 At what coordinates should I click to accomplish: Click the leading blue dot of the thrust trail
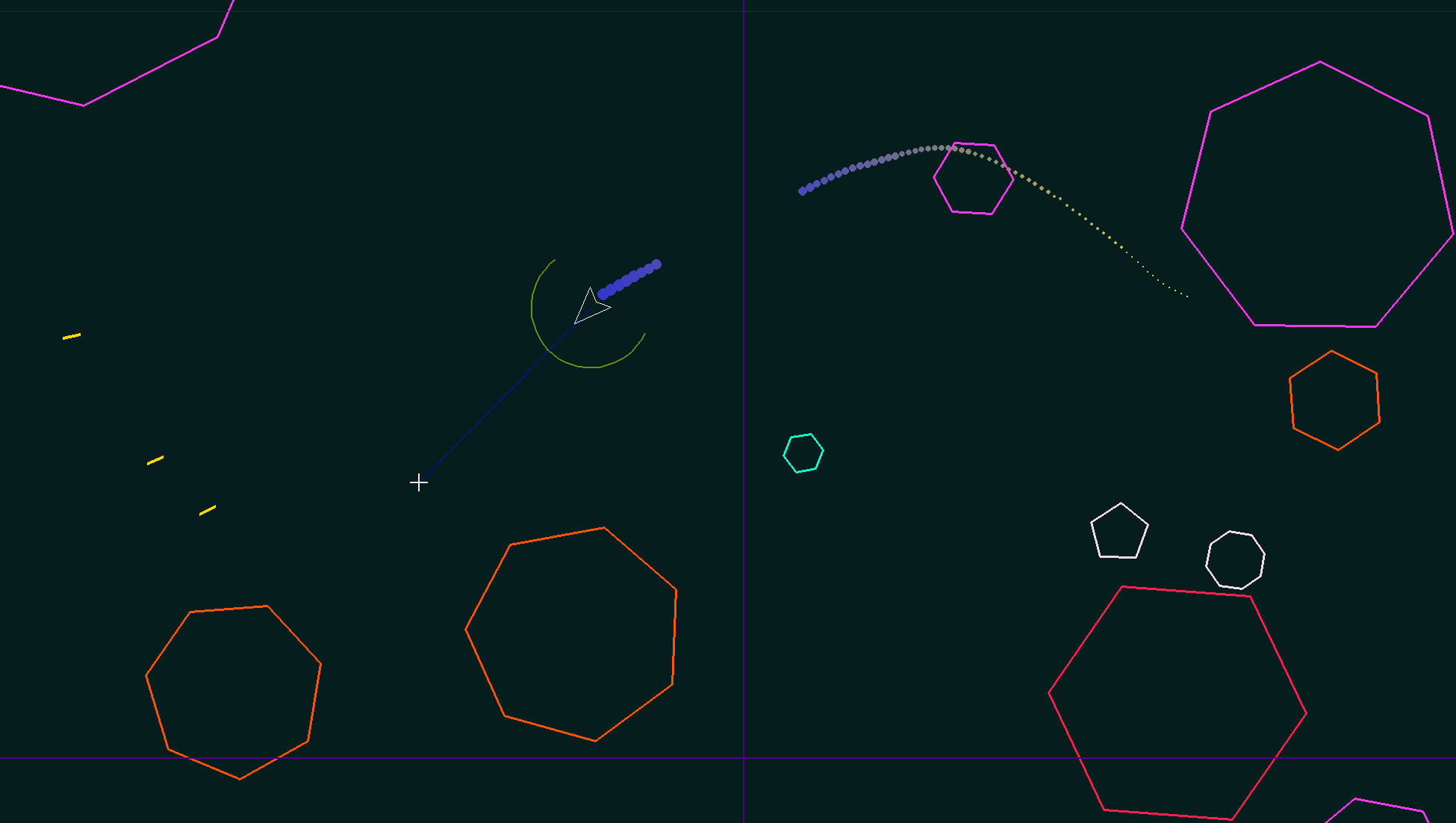(x=655, y=264)
